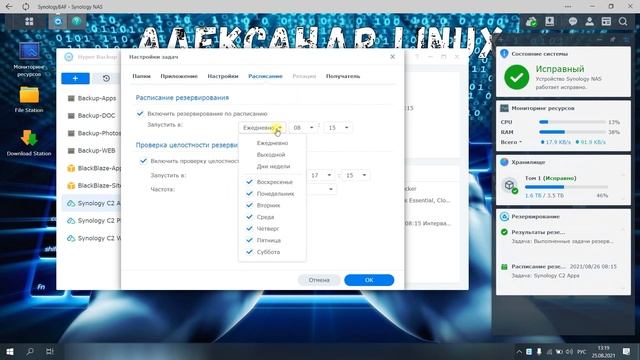Click the Отмена button
This screenshot has width=640, height=360.
click(x=319, y=280)
